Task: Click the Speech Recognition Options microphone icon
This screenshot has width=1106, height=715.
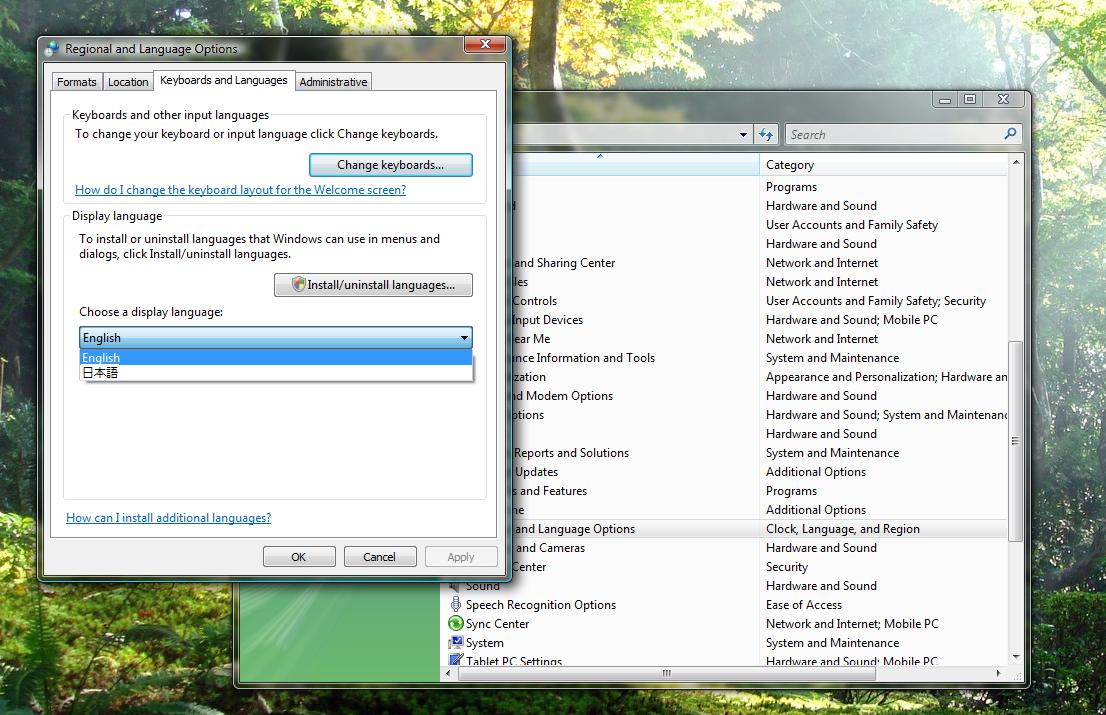Action: click(x=456, y=604)
